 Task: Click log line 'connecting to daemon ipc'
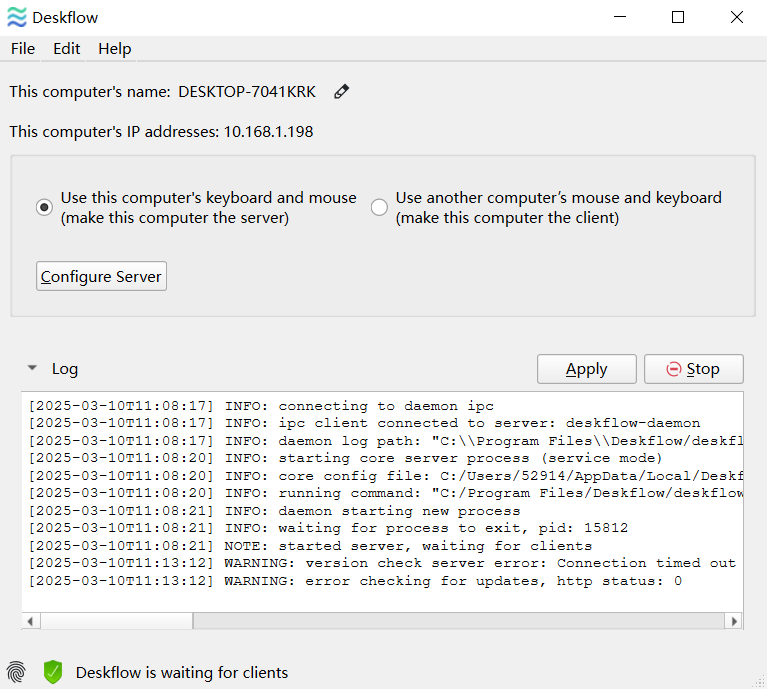pos(261,406)
